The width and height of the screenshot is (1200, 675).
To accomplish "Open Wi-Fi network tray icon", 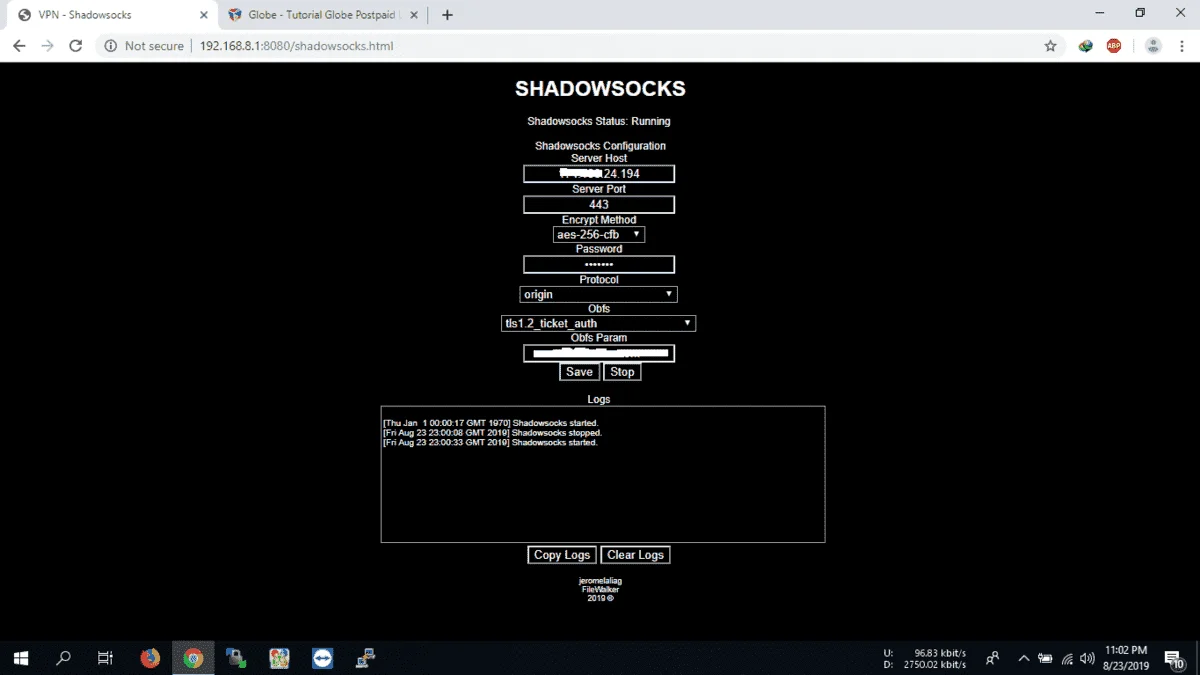I will coord(1068,658).
